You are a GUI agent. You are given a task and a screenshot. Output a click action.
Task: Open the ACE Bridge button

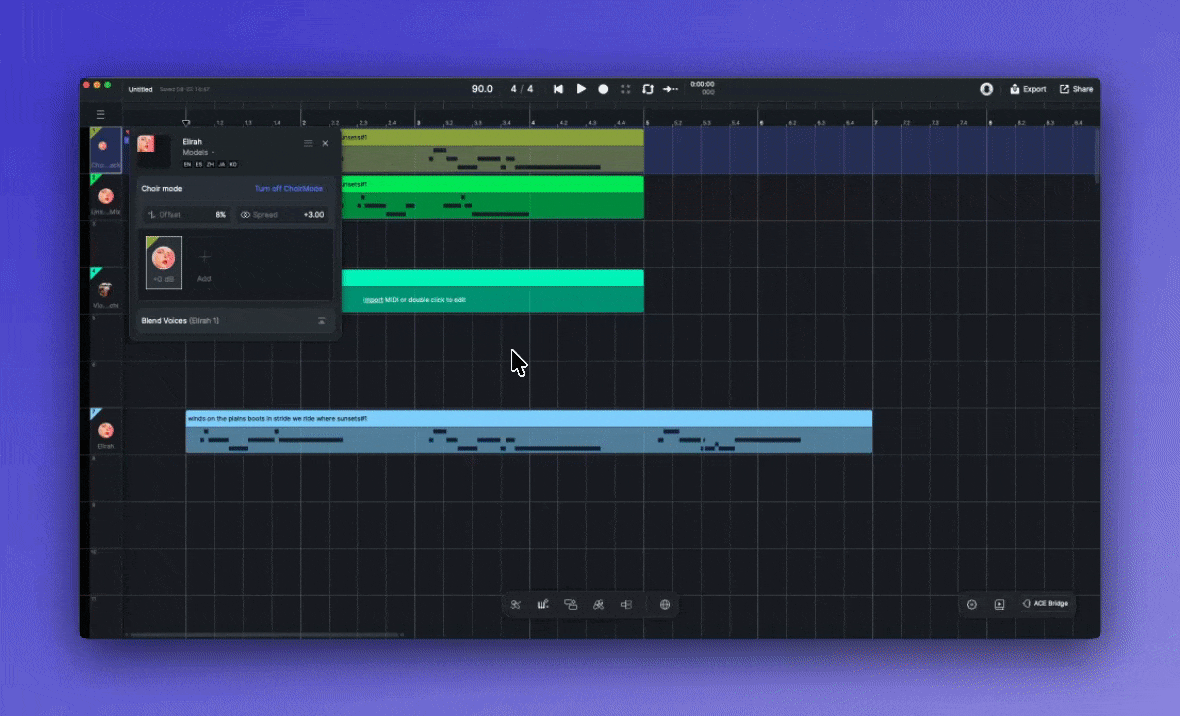tap(1045, 604)
